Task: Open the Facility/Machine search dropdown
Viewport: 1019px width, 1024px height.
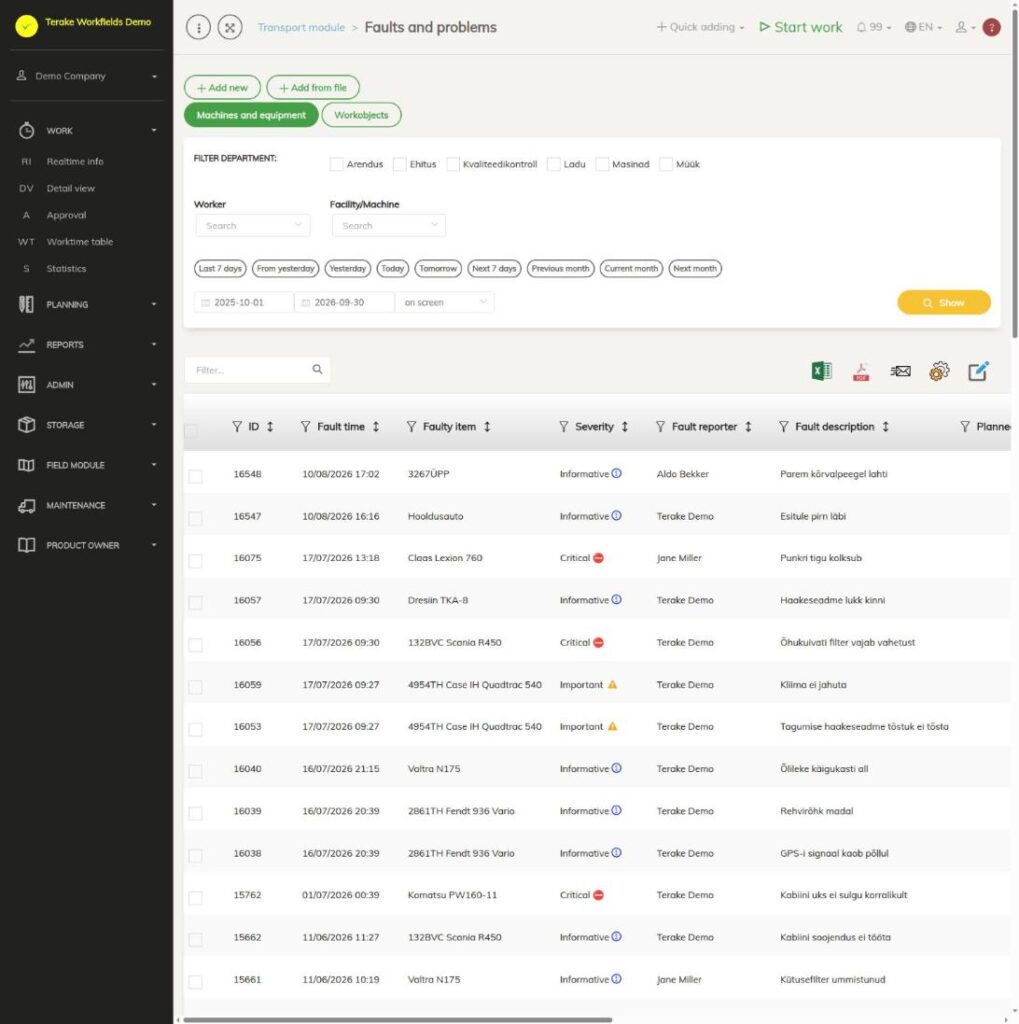Action: tap(389, 225)
